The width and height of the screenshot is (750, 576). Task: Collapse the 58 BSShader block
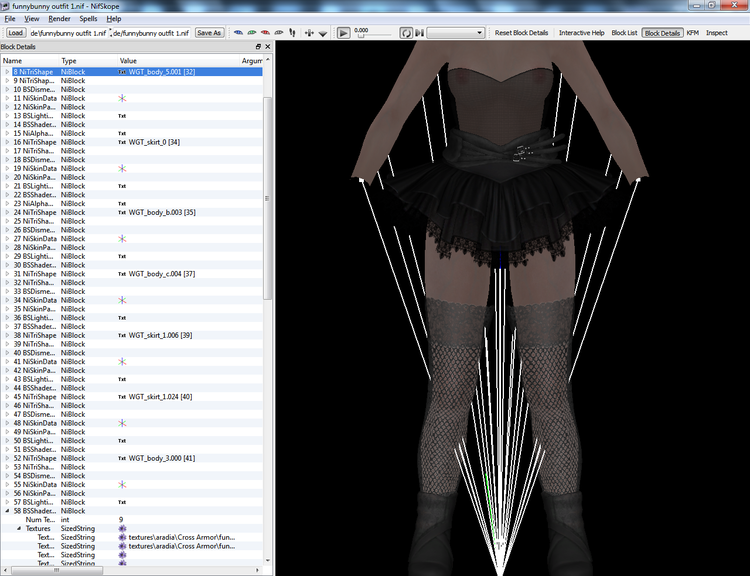point(7,511)
